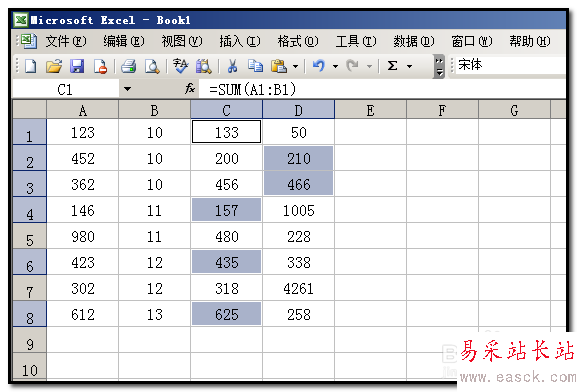The width and height of the screenshot is (577, 392).
Task: Click highlighted cell containing 157
Action: tap(226, 210)
